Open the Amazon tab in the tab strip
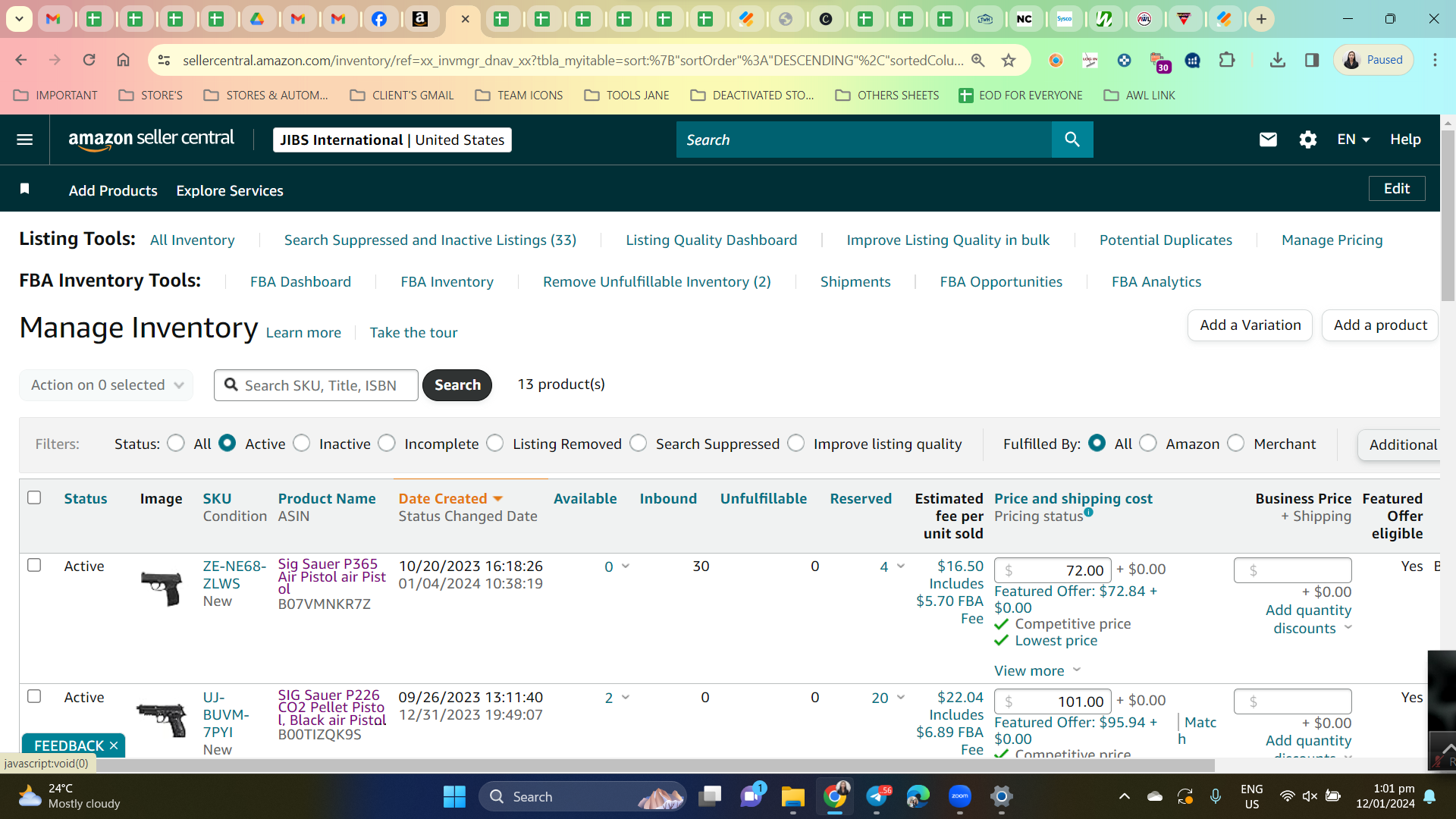The image size is (1456, 819). click(419, 19)
